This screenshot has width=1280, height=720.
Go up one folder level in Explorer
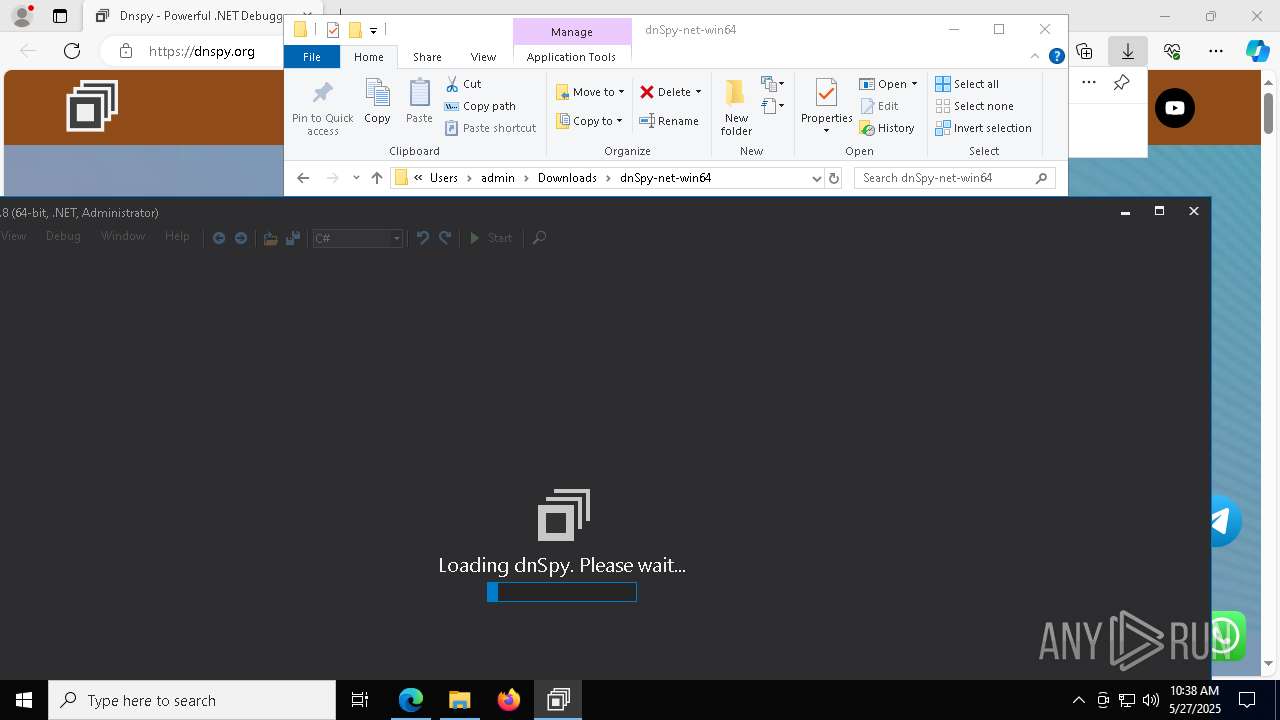(377, 178)
